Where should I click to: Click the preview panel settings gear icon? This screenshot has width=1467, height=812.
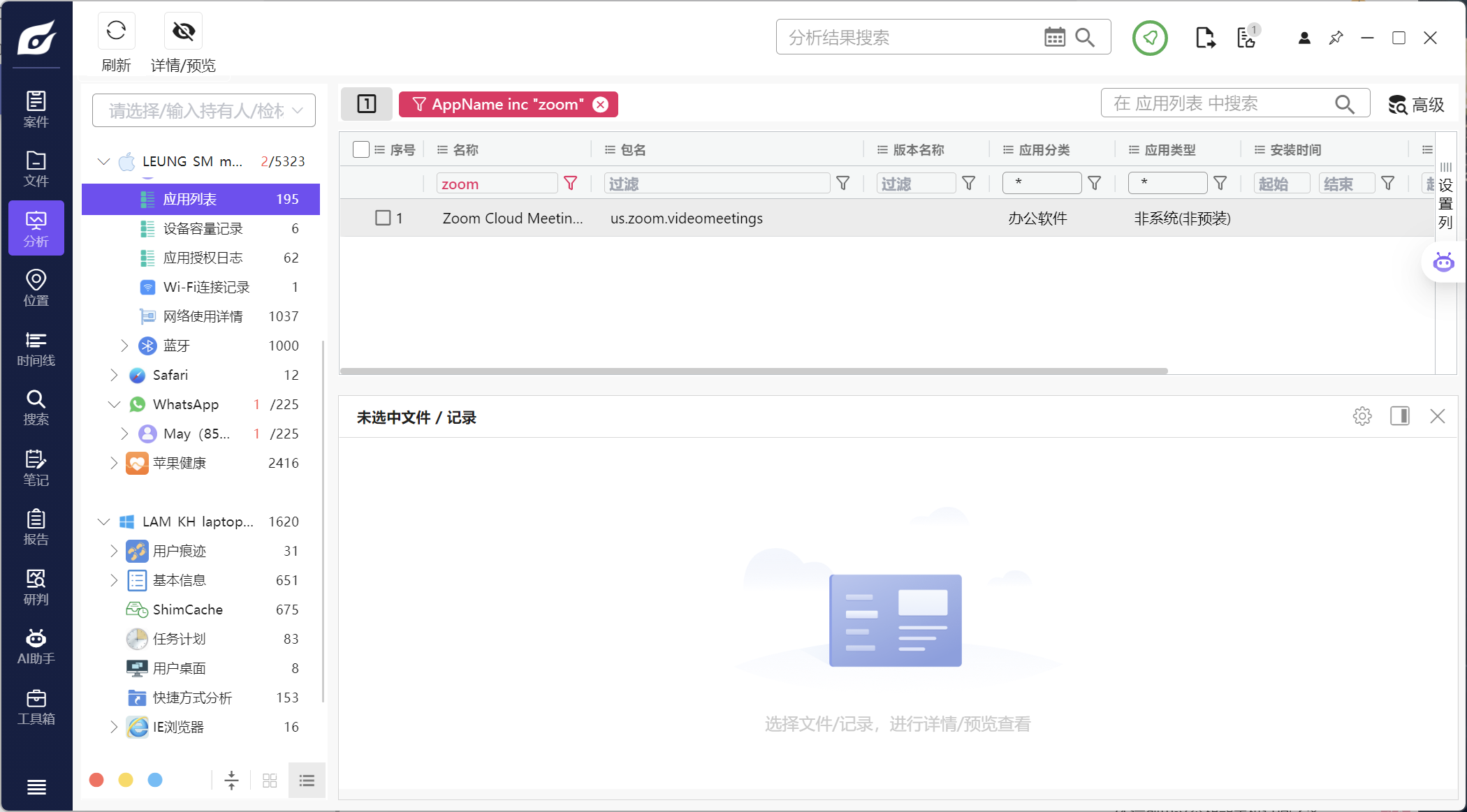tap(1362, 417)
